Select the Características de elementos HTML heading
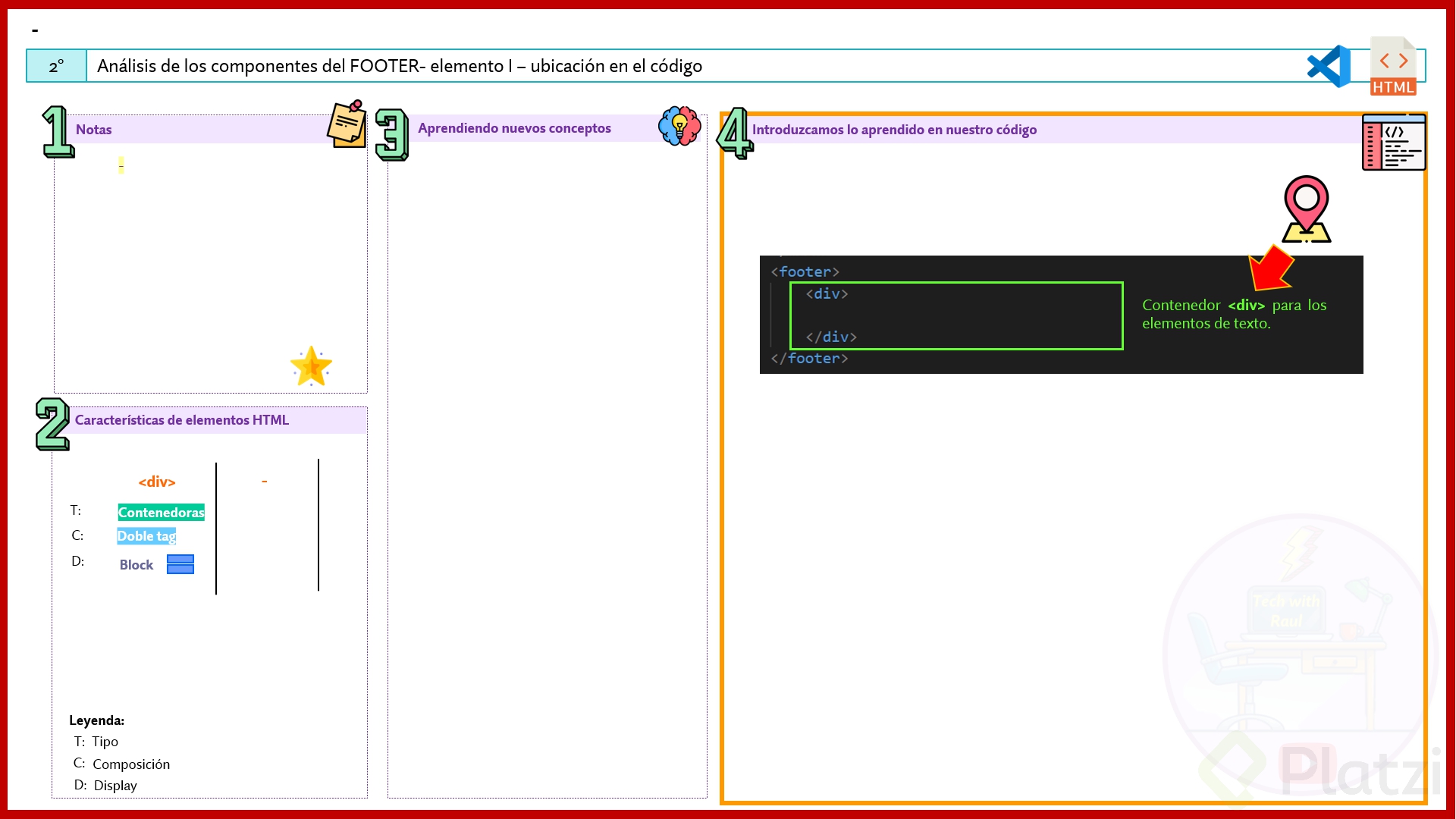Viewport: 1456px width, 819px height. click(182, 420)
